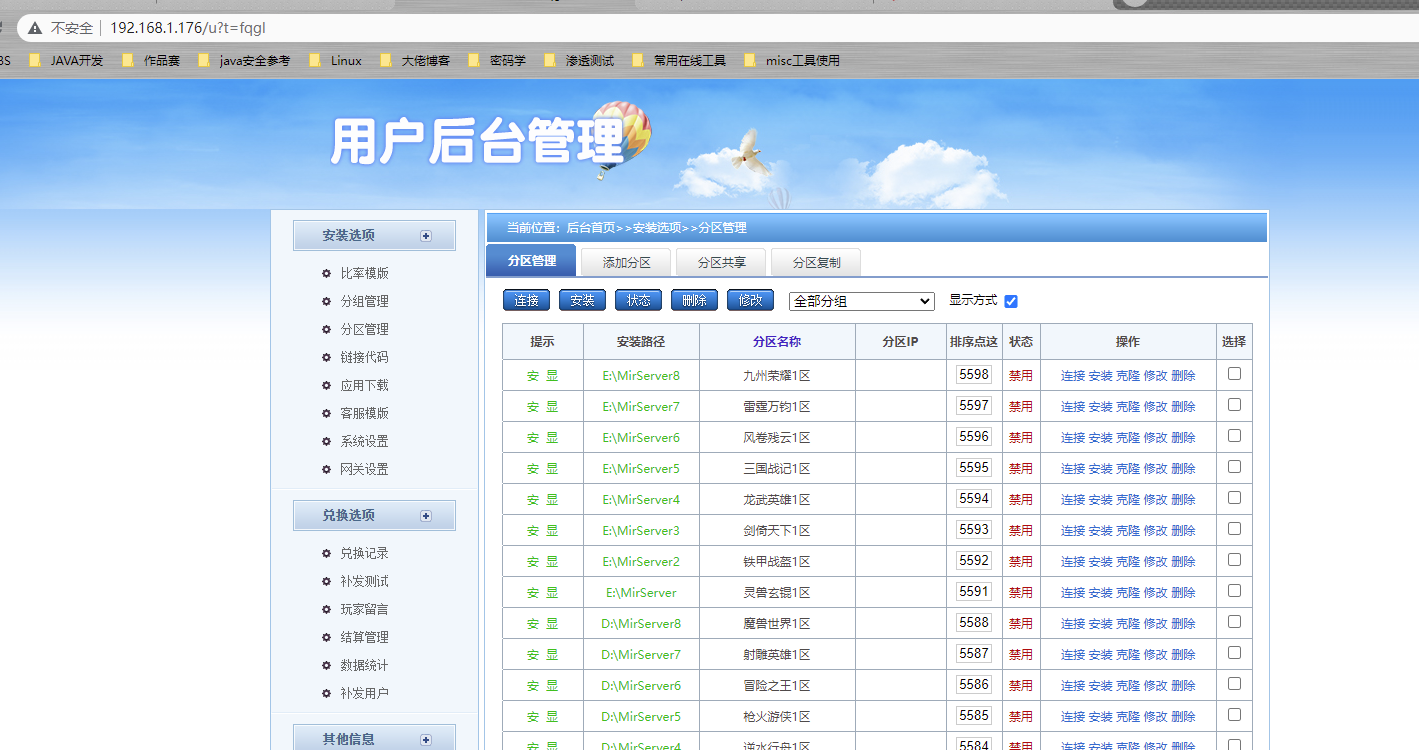This screenshot has height=750, width=1419.
Task: Sort by the 分区名称 column header
Action: click(x=777, y=342)
